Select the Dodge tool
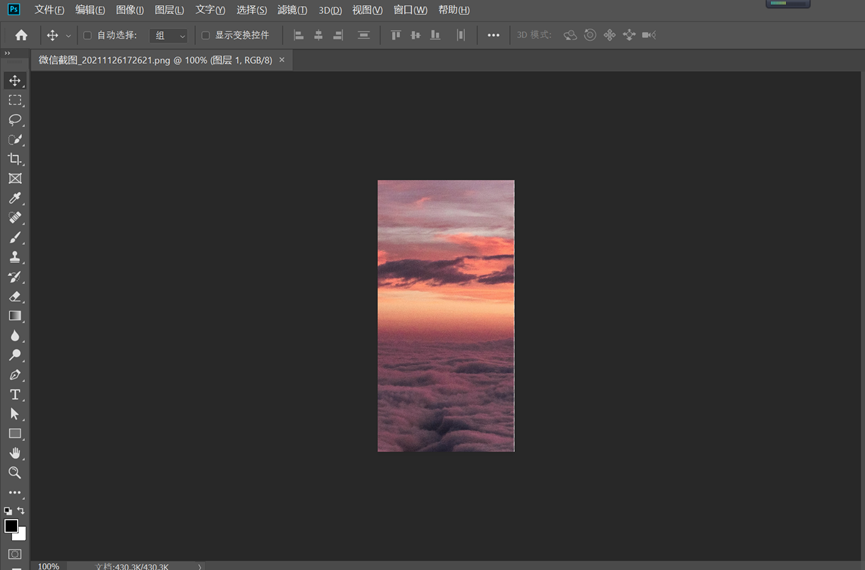The image size is (865, 570). pyautogui.click(x=15, y=355)
